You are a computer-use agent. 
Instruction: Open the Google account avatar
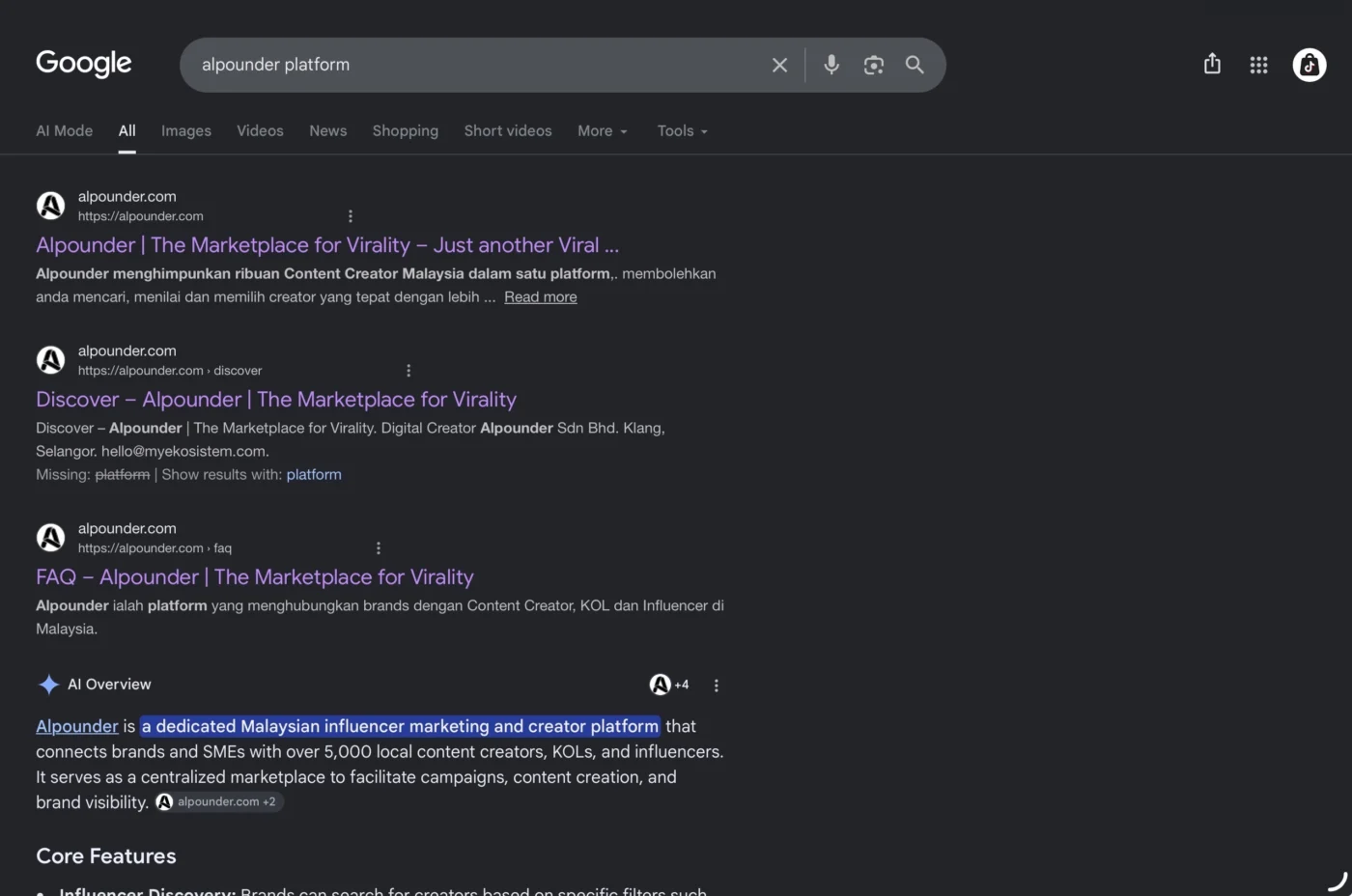[1310, 65]
